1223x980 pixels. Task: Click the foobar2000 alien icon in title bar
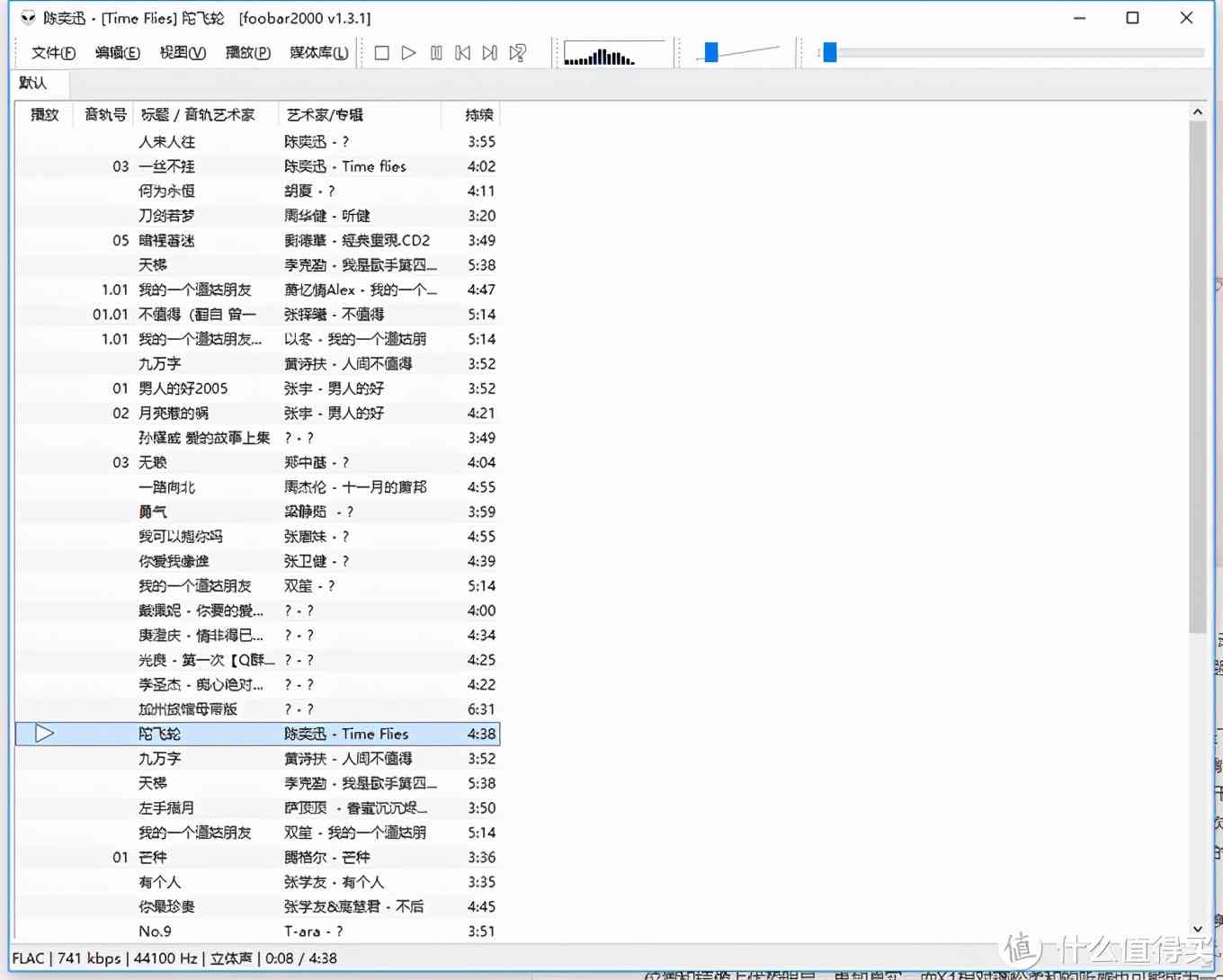click(x=28, y=18)
